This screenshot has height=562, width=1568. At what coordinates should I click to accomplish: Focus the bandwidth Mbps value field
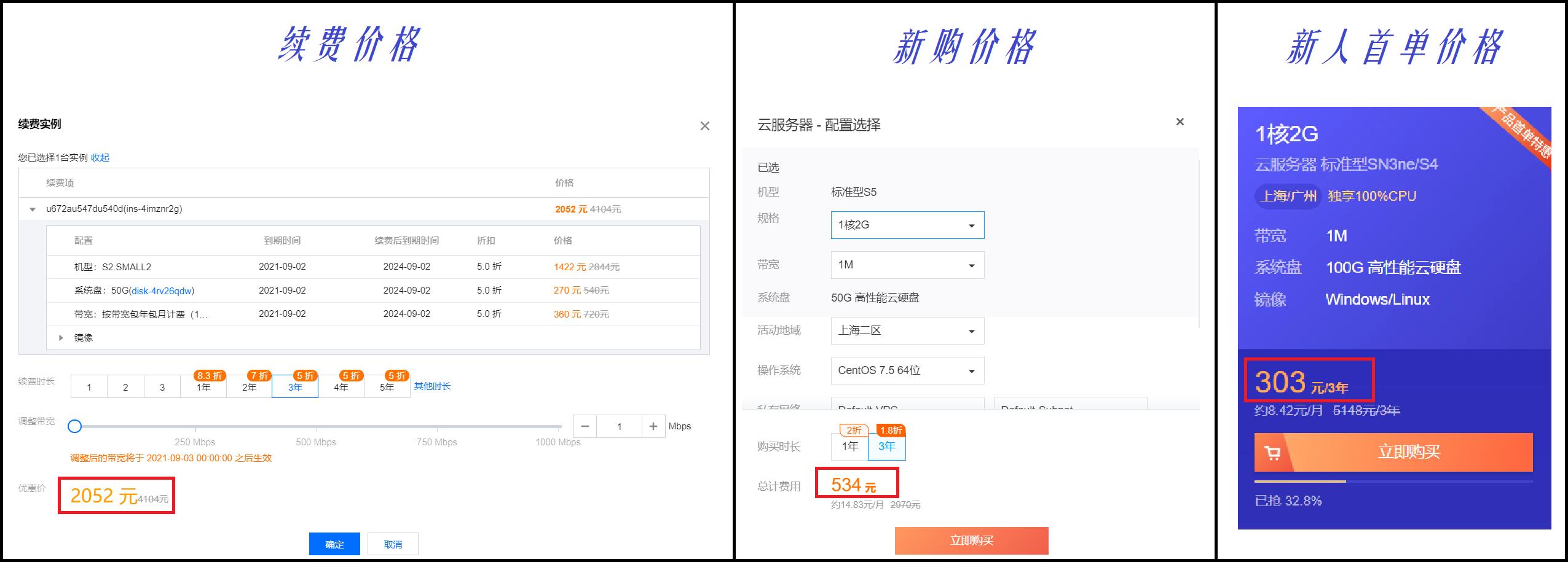pos(619,426)
